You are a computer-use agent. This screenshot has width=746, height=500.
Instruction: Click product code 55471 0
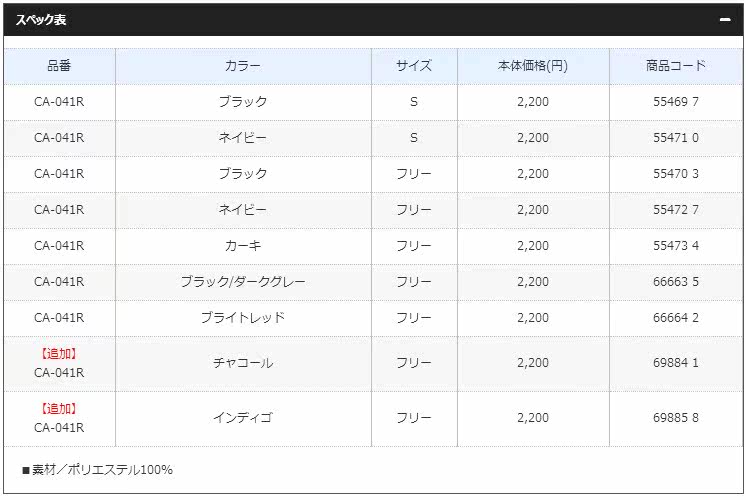point(676,138)
